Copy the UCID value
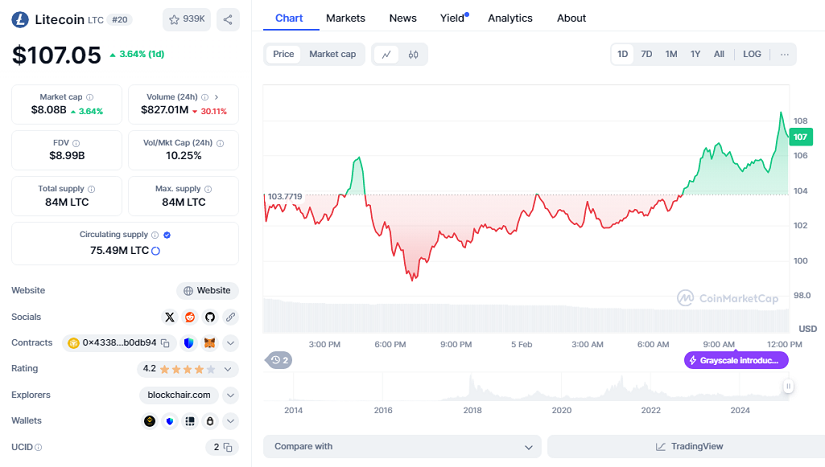Image resolution: width=825 pixels, height=467 pixels. click(227, 447)
